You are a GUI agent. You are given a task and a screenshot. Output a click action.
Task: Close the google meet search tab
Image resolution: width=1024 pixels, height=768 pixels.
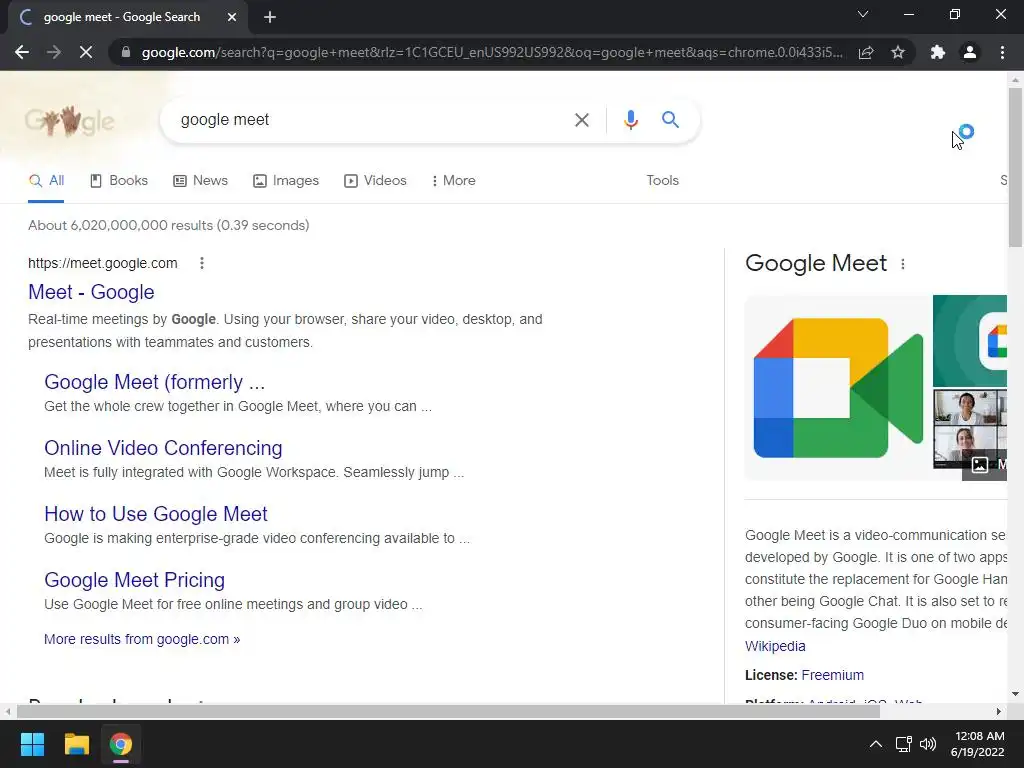coord(232,18)
